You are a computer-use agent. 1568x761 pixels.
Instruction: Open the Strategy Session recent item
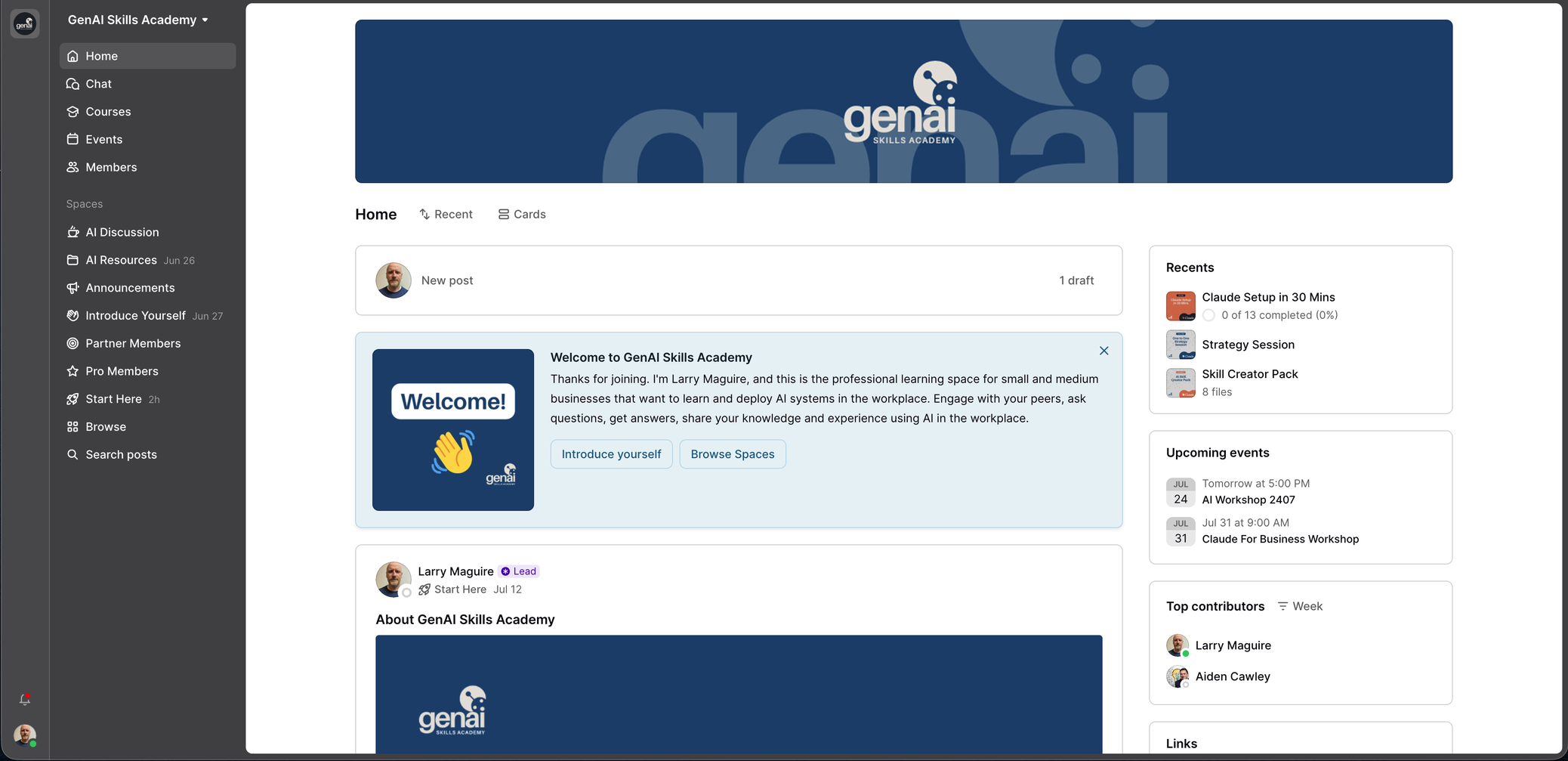click(1248, 345)
